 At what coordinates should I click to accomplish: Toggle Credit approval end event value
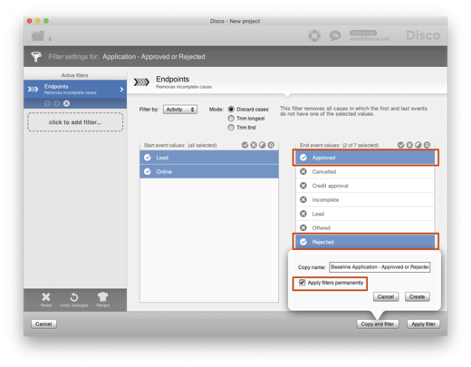tap(365, 186)
